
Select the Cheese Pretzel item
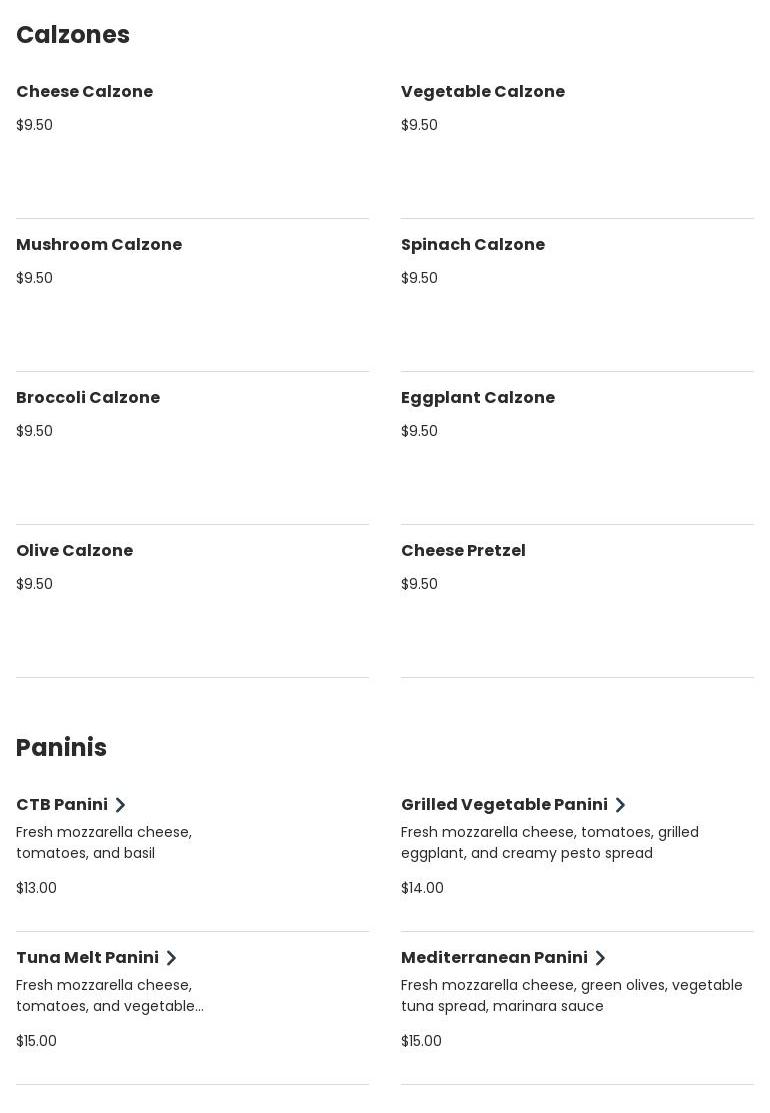coord(463,551)
